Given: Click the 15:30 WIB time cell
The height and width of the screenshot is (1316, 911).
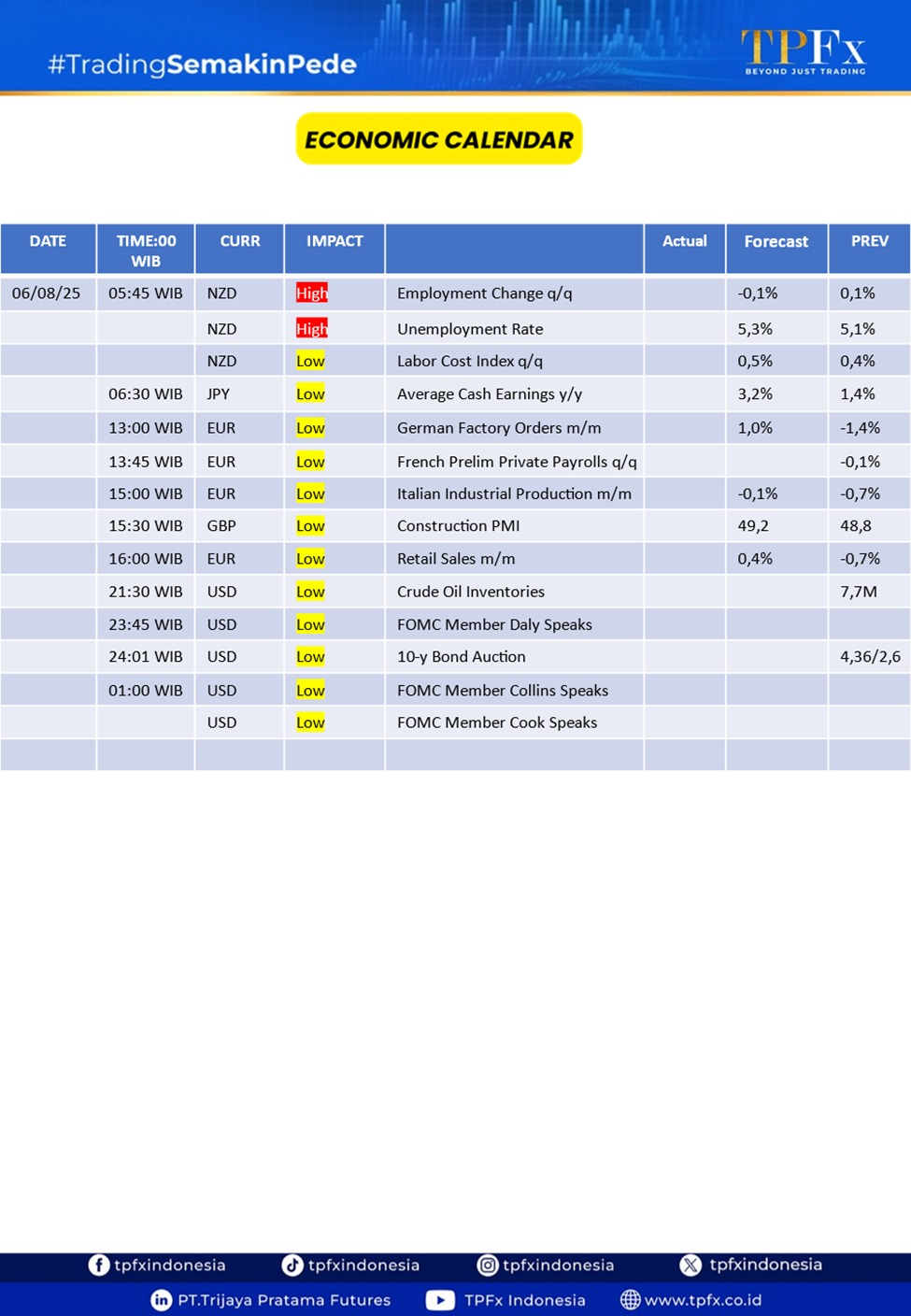Looking at the screenshot, I should click(146, 526).
